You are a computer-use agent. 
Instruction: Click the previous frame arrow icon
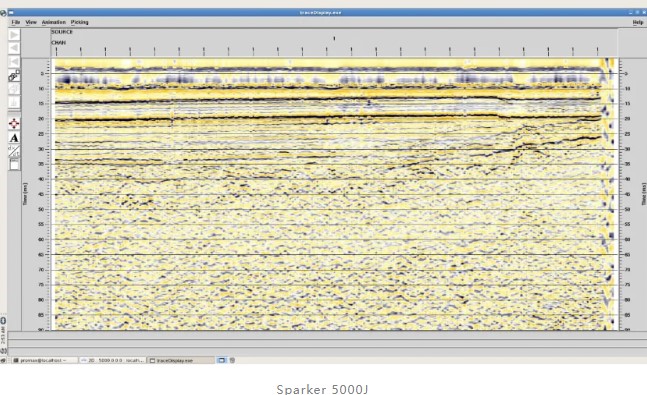[x=14, y=62]
